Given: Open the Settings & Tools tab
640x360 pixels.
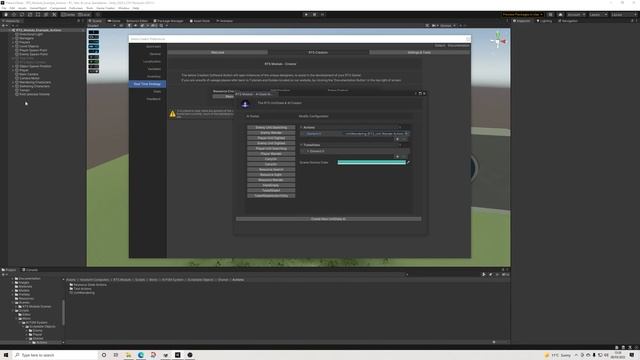Looking at the screenshot, I should (419, 53).
